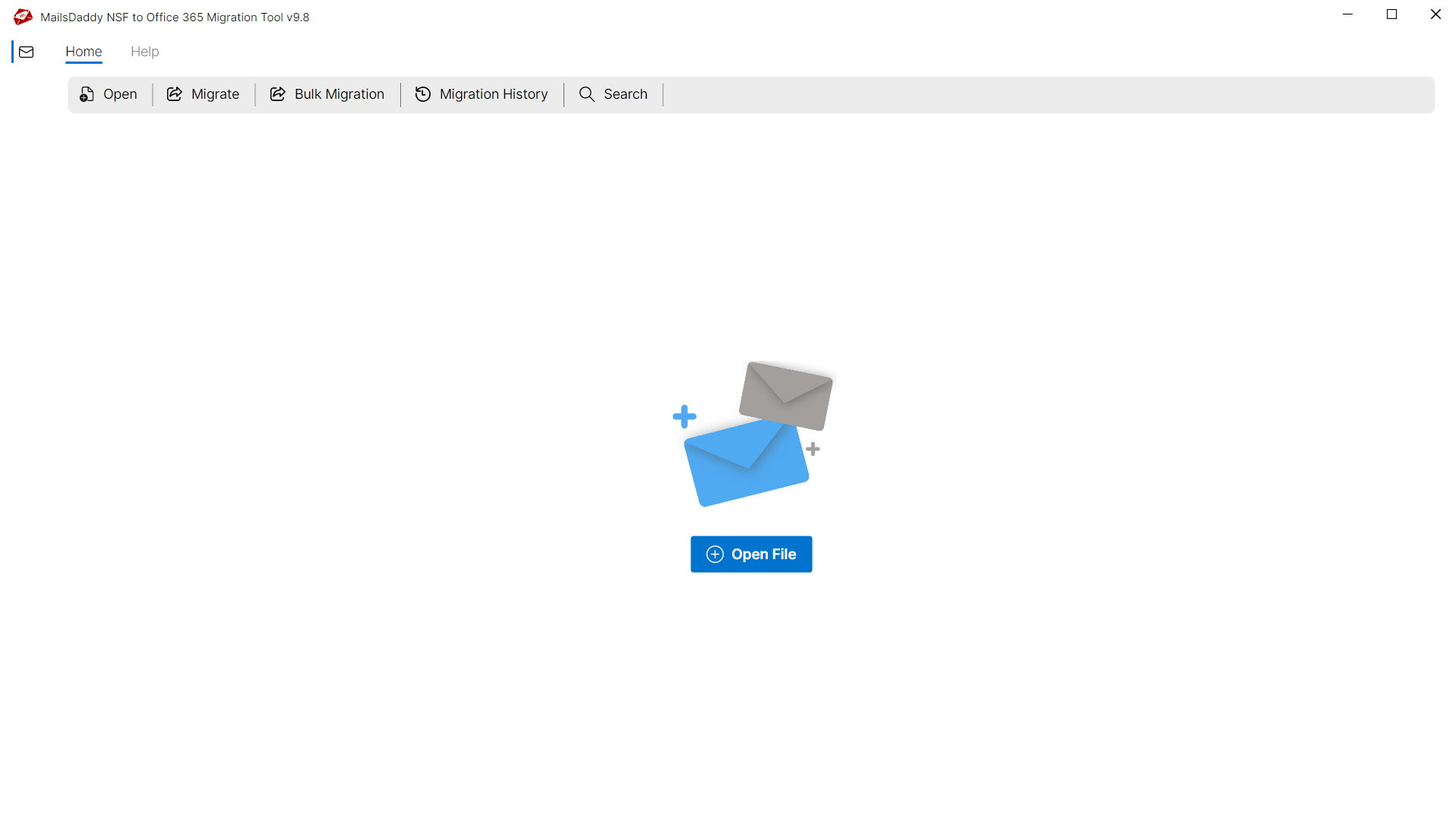Screen dimensions: 1456x819
Task: Click the Migrate toolbar button
Action: pos(203,94)
